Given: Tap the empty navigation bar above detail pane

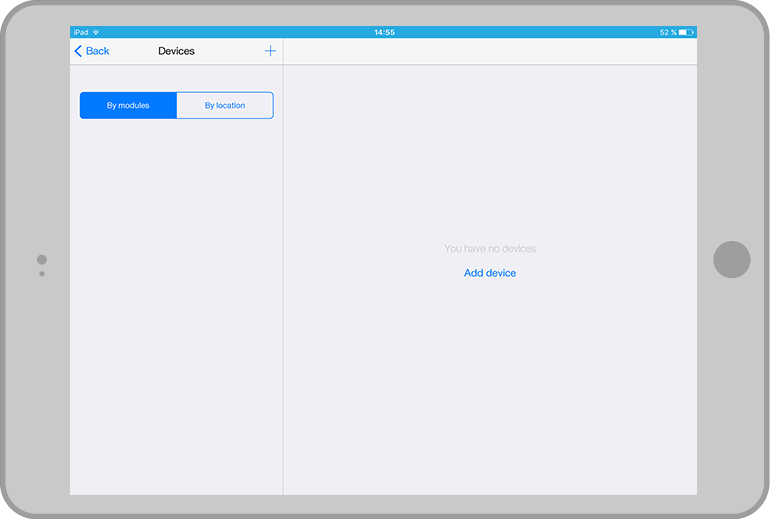Looking at the screenshot, I should tap(490, 51).
